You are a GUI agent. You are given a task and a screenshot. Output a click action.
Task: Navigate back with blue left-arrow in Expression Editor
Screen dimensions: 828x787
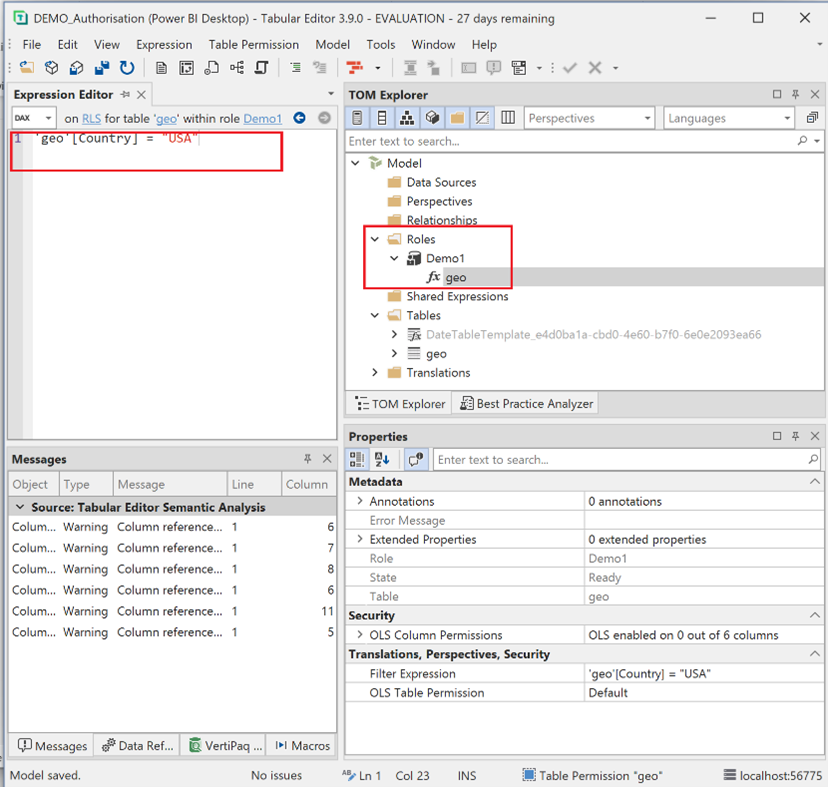299,118
